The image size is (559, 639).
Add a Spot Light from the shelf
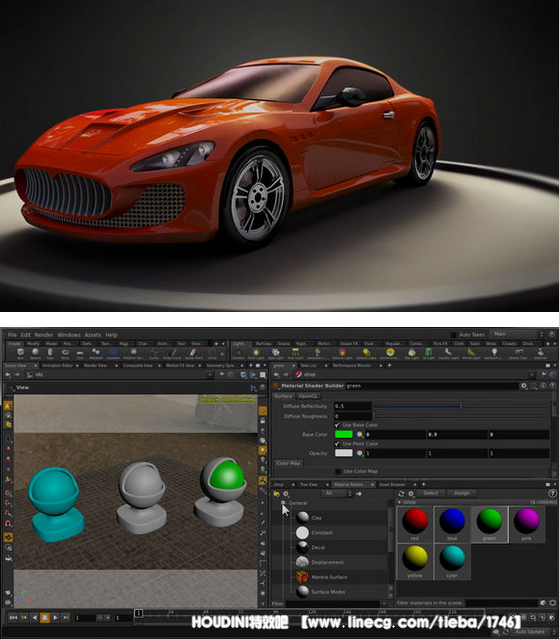276,353
